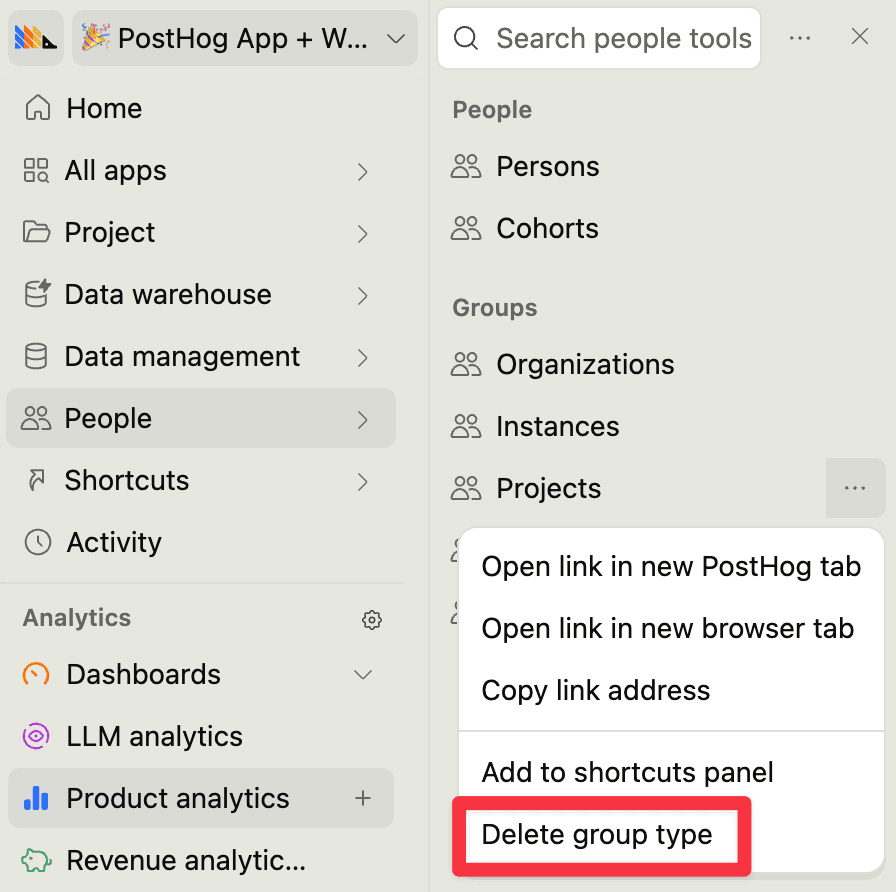The image size is (896, 892).
Task: Click the PostHog logo icon
Action: [34, 36]
